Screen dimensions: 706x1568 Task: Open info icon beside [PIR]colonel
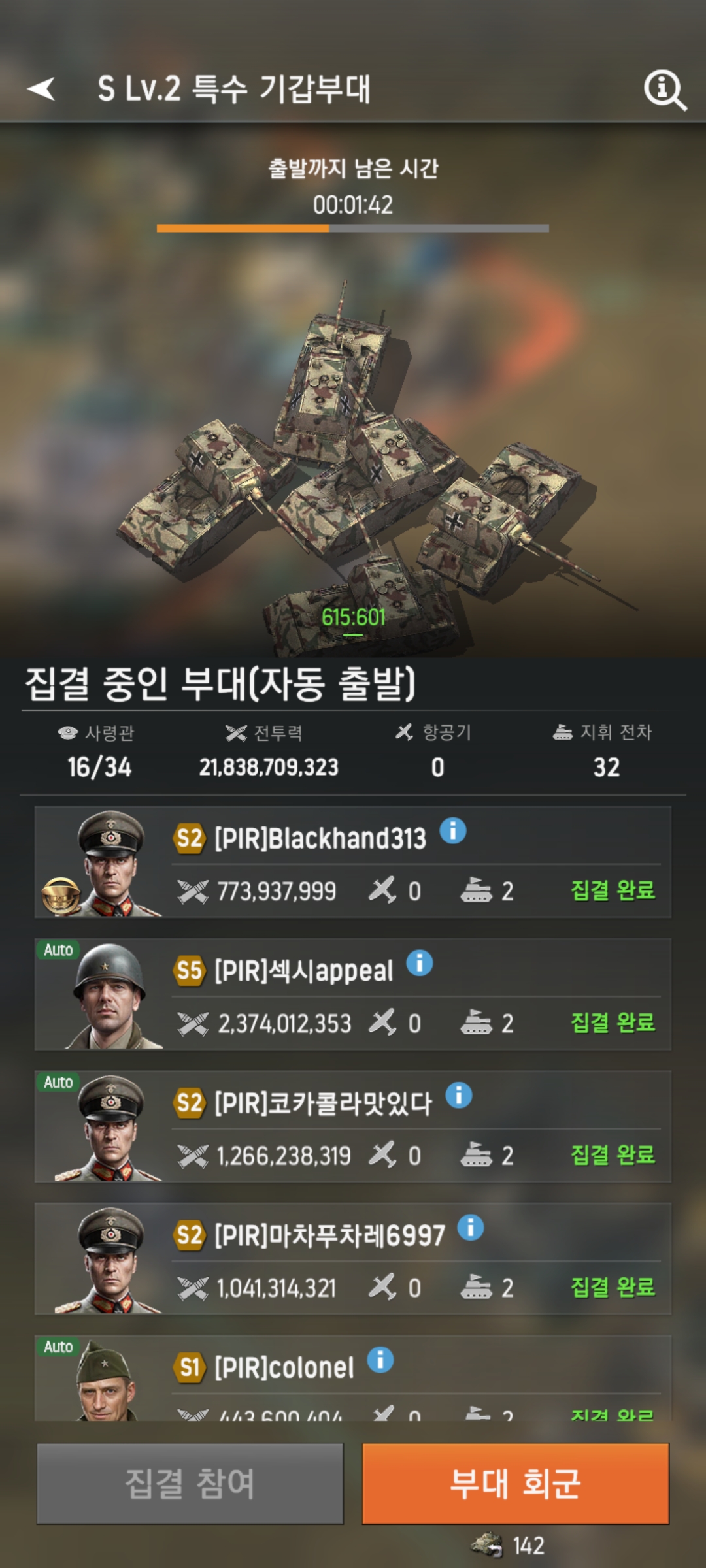click(x=380, y=1360)
